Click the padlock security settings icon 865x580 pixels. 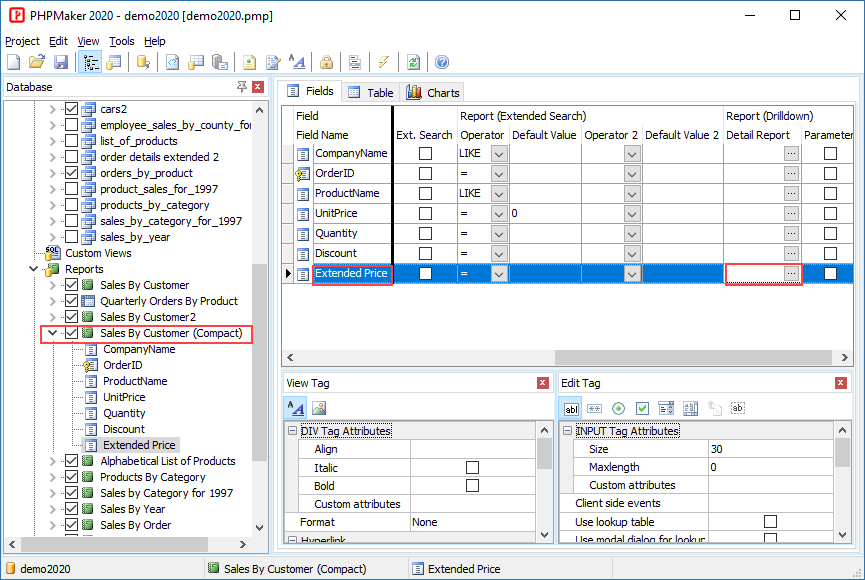[326, 62]
